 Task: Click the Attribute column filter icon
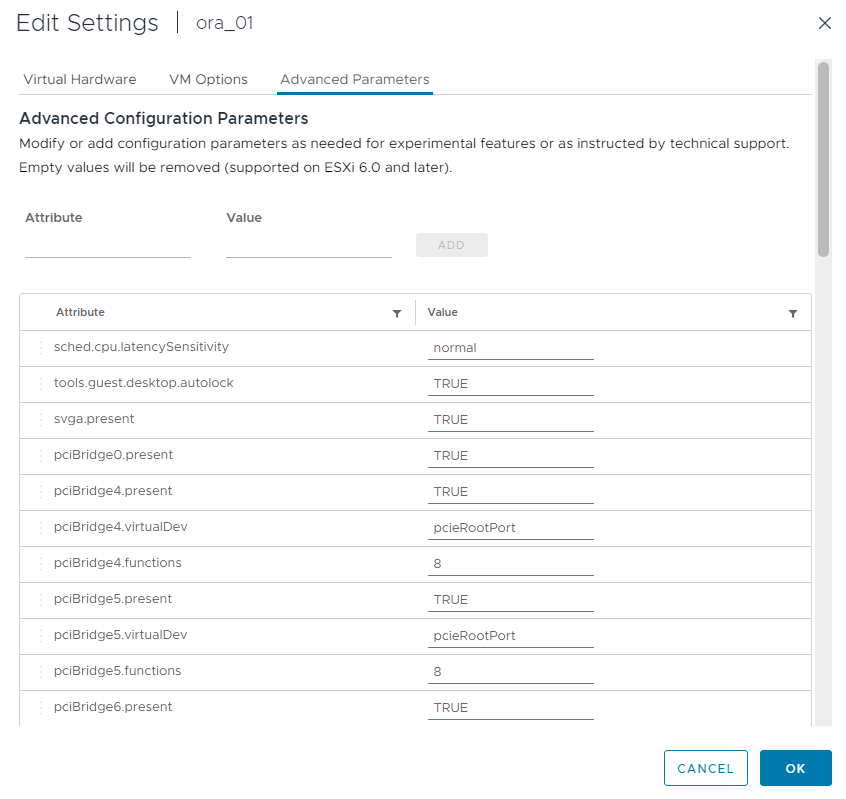click(x=397, y=314)
